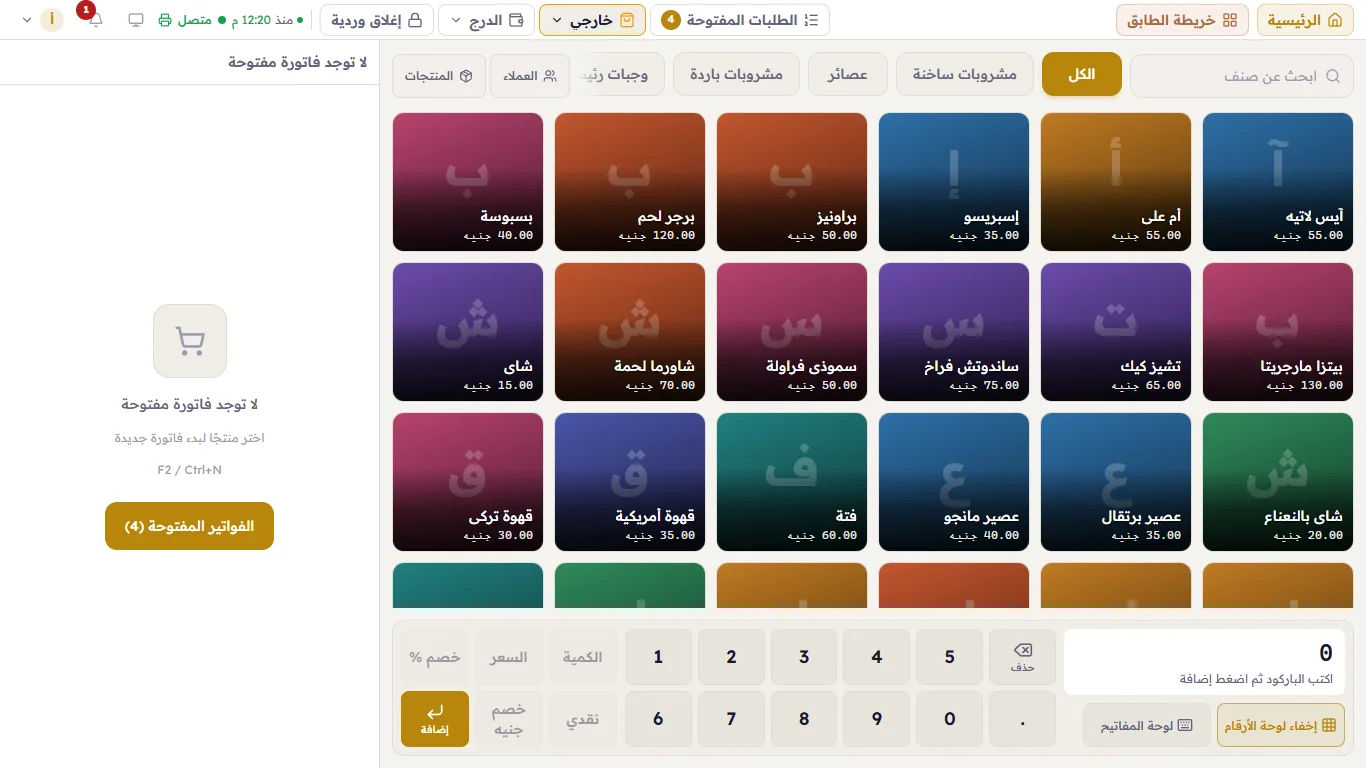
Task: Open the notifications bell
Action: coord(96,20)
